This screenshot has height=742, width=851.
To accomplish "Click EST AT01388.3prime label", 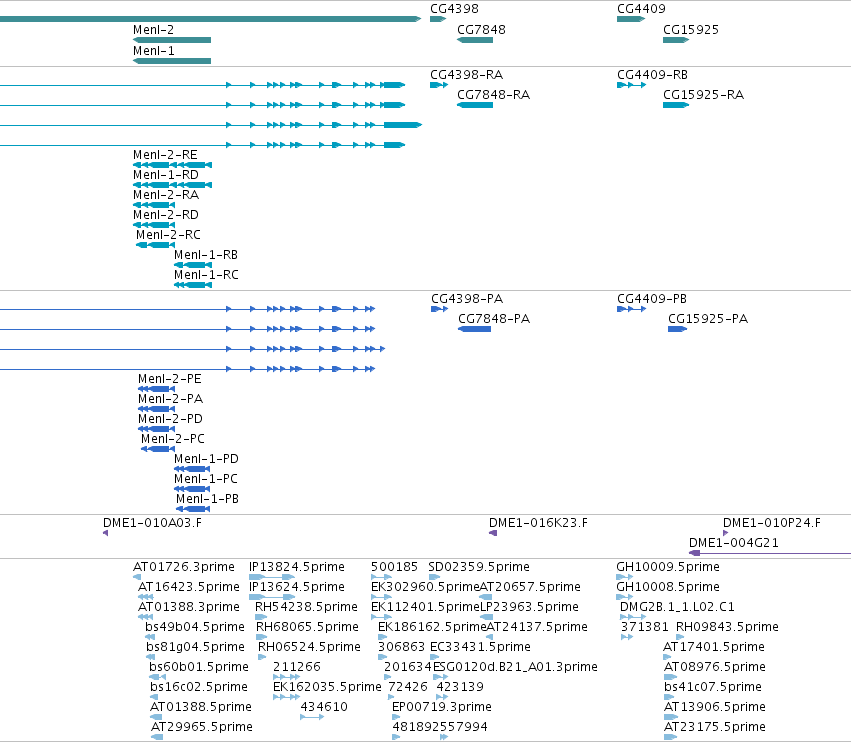I will [x=189, y=607].
